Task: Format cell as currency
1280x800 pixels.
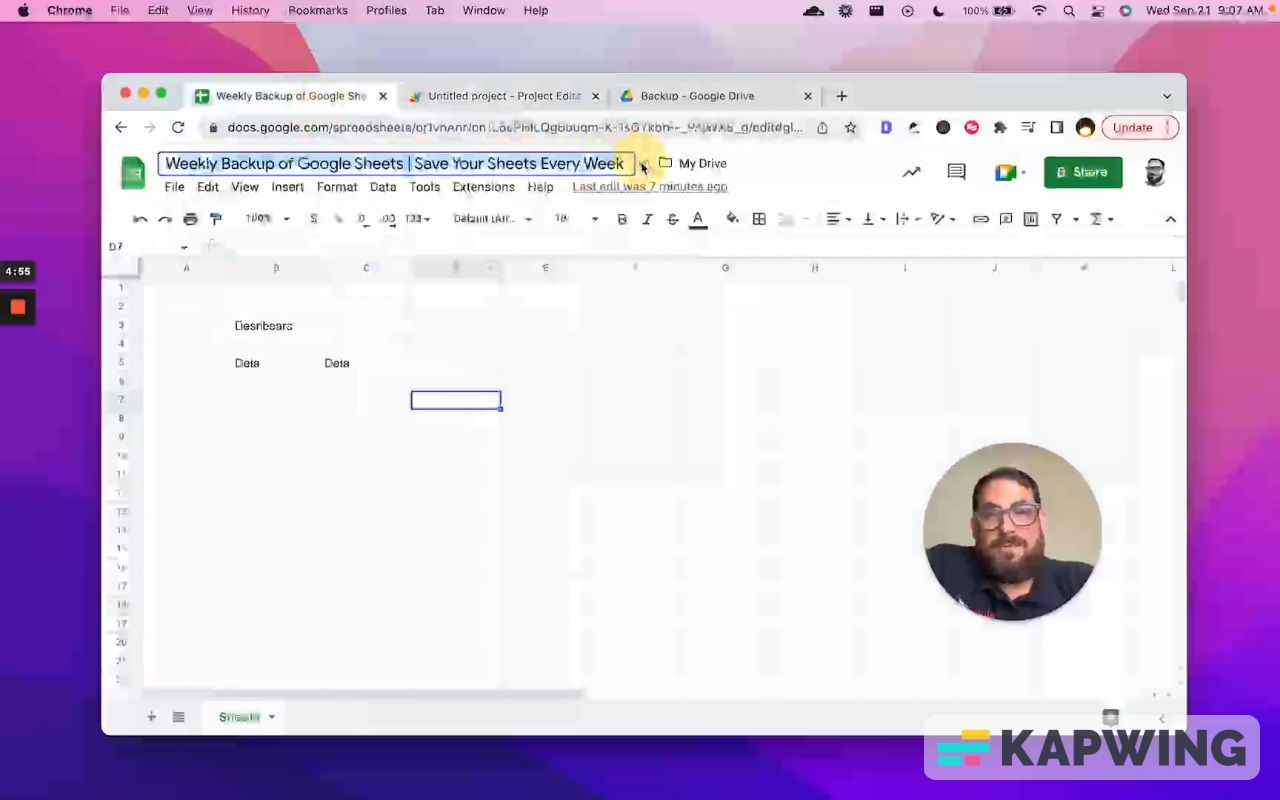Action: click(x=313, y=219)
